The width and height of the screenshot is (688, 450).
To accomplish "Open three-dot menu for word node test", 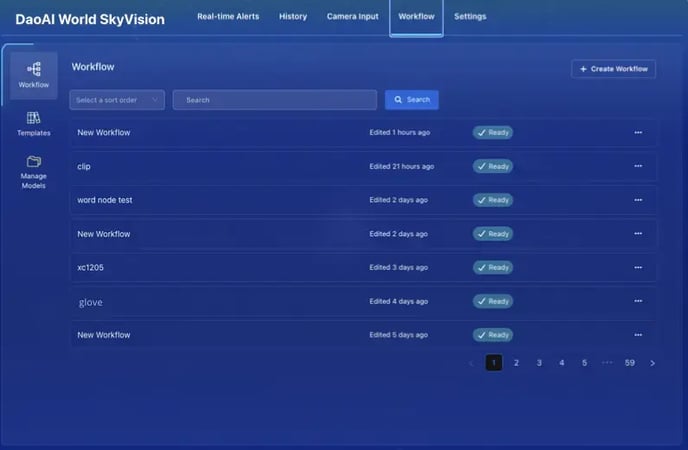I will click(x=637, y=200).
